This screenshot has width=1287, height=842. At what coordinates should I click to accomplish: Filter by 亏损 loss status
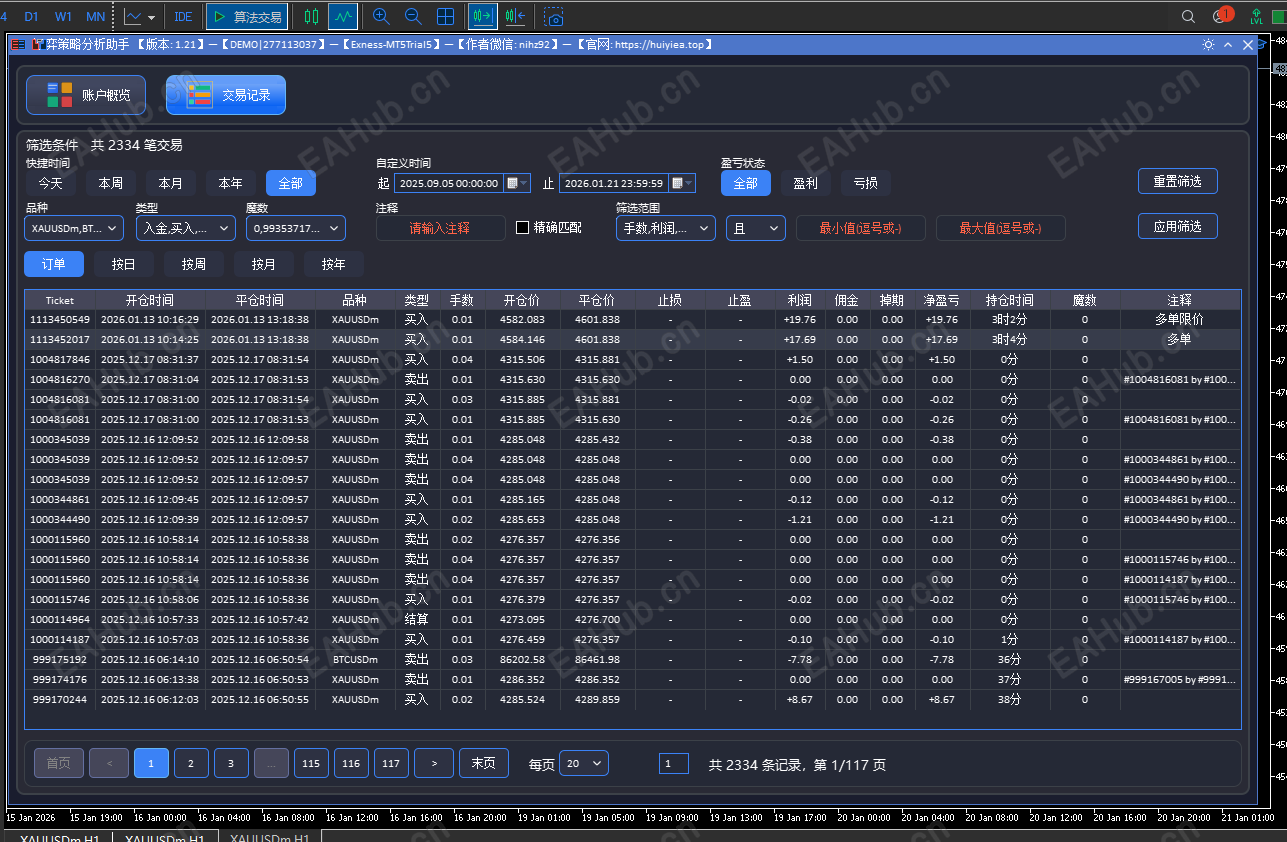866,183
